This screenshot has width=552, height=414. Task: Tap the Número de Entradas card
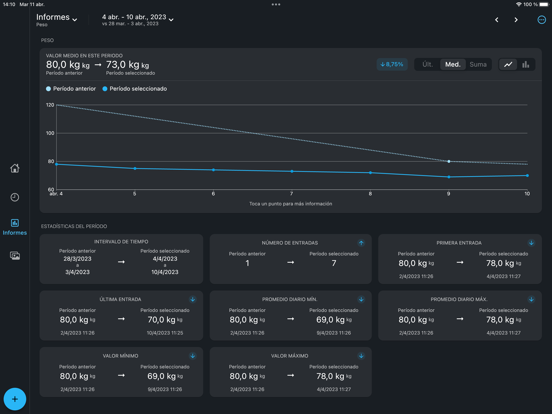(290, 259)
